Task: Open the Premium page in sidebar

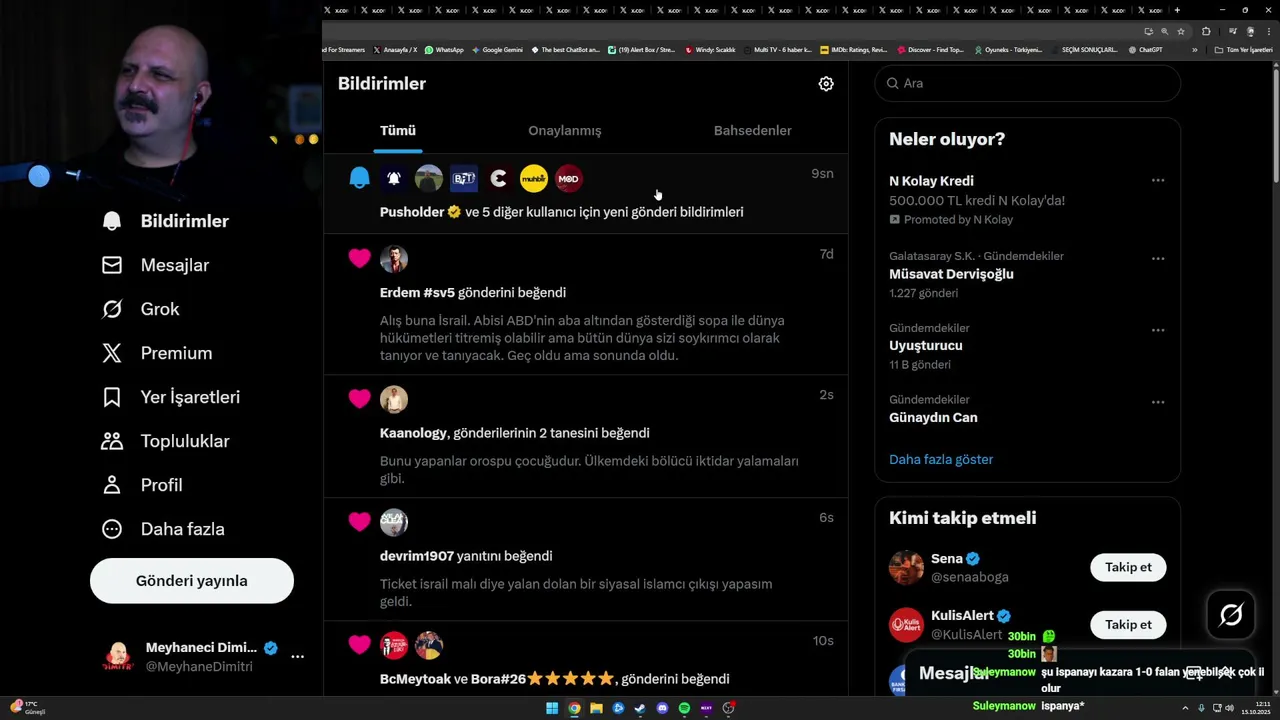Action: [157, 353]
